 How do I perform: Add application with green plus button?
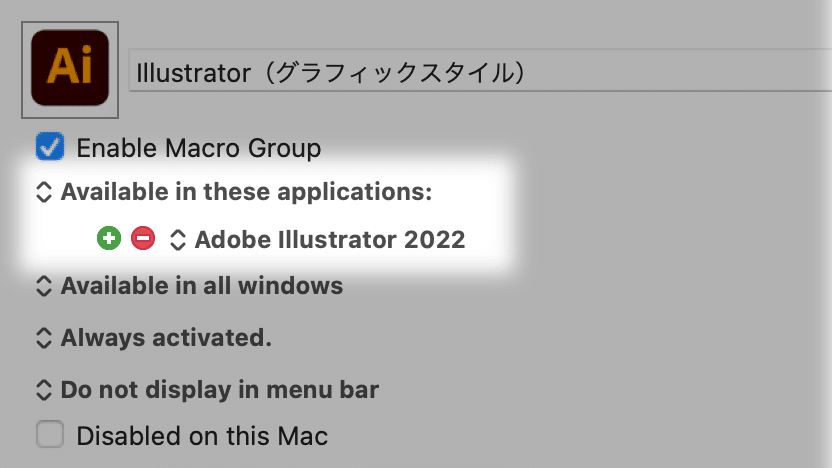click(x=109, y=238)
